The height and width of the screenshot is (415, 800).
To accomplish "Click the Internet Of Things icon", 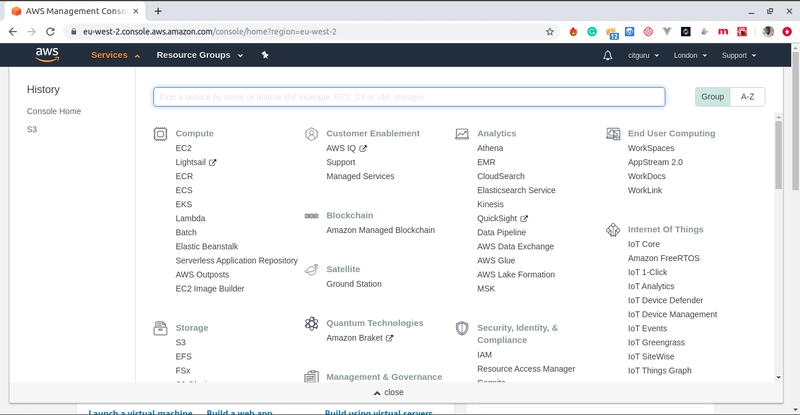I will [613, 230].
